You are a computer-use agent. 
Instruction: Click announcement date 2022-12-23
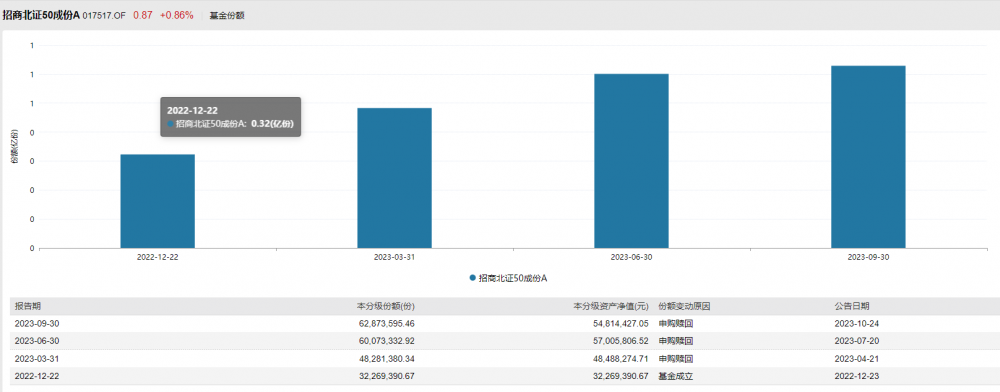(x=856, y=376)
